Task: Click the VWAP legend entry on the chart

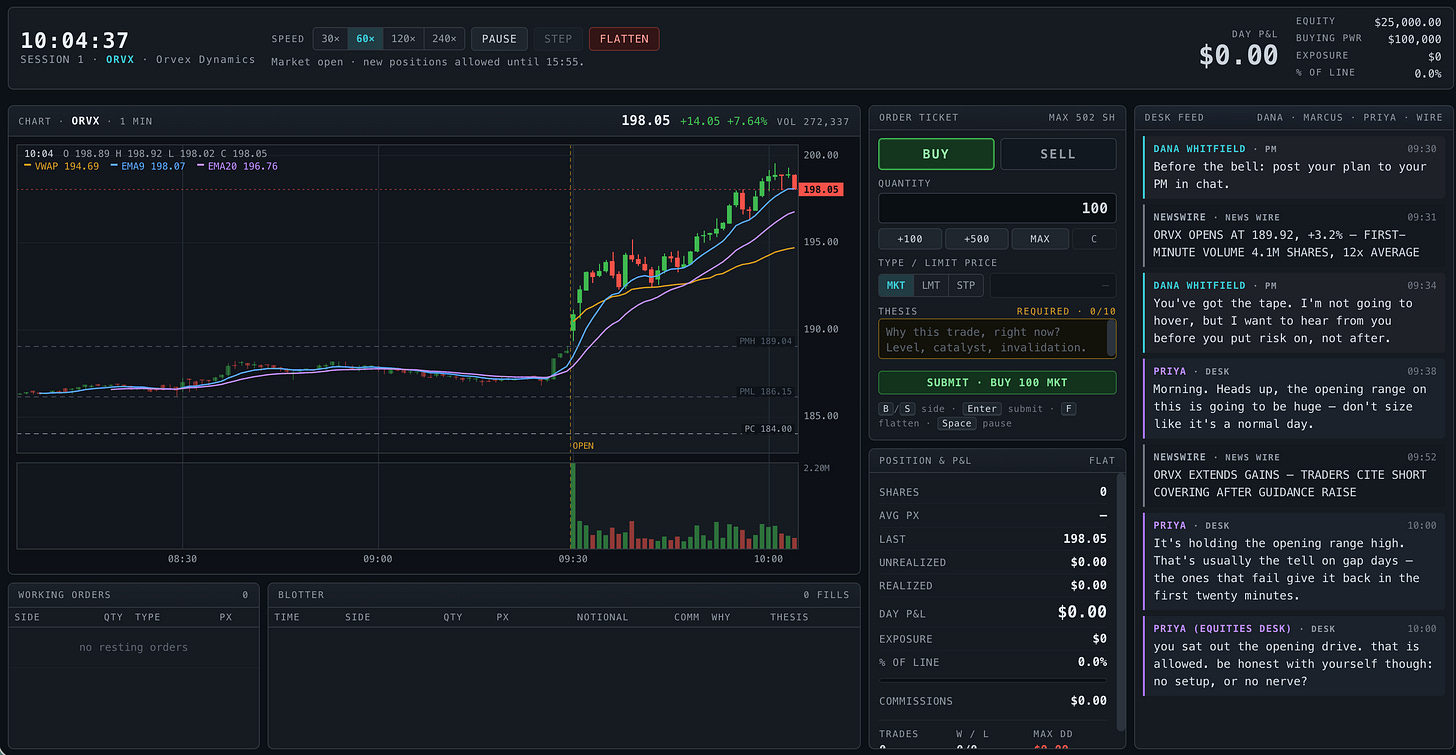Action: coord(61,166)
